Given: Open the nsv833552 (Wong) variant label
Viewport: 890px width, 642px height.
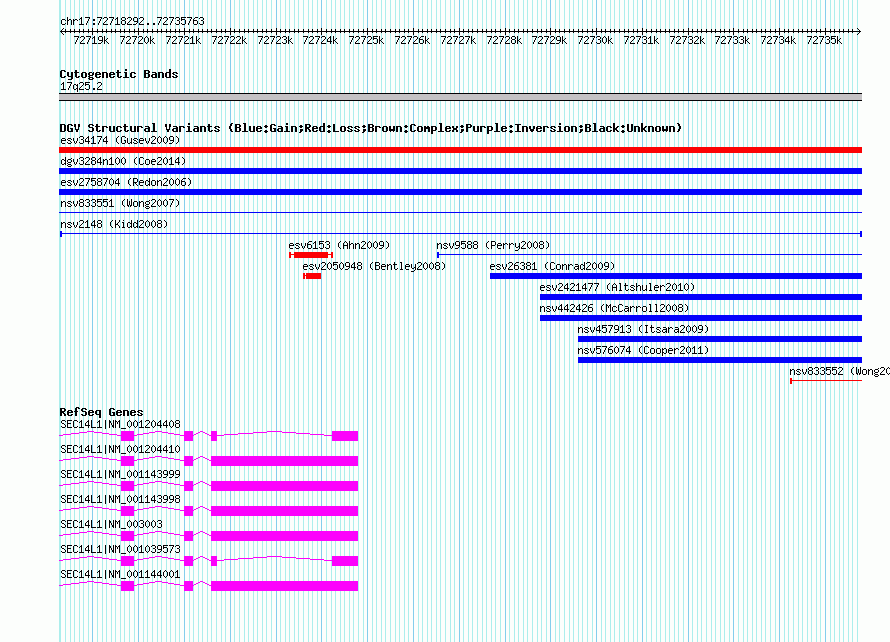Looking at the screenshot, I should (x=839, y=371).
